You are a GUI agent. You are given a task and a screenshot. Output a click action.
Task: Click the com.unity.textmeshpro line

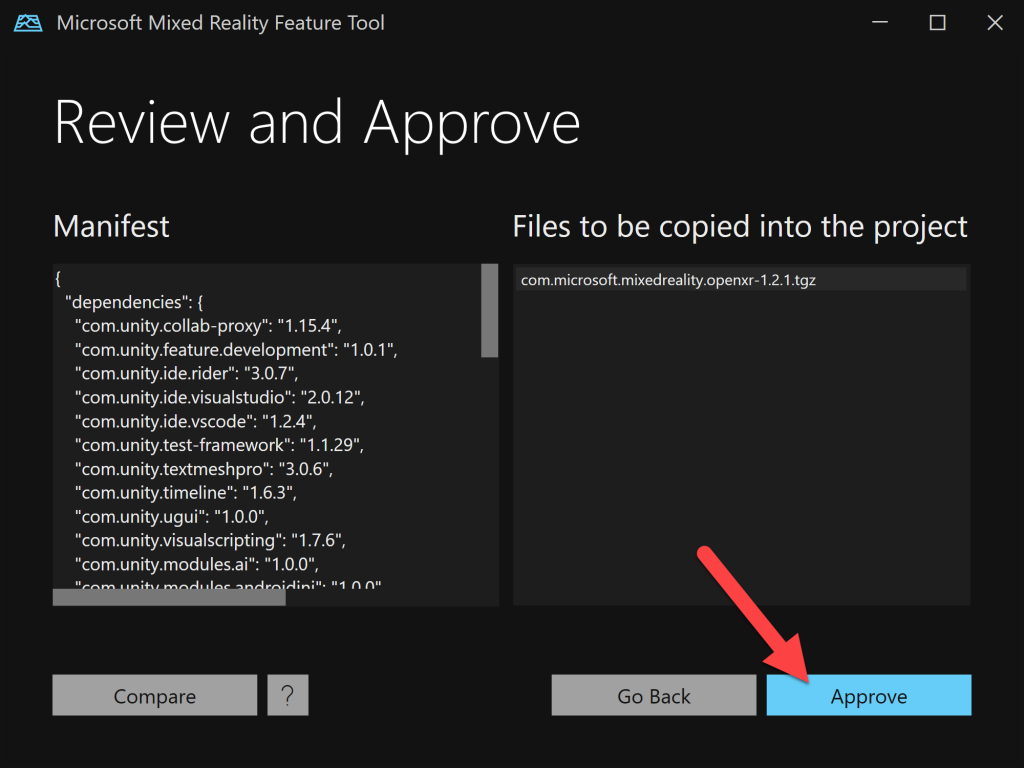tap(204, 469)
